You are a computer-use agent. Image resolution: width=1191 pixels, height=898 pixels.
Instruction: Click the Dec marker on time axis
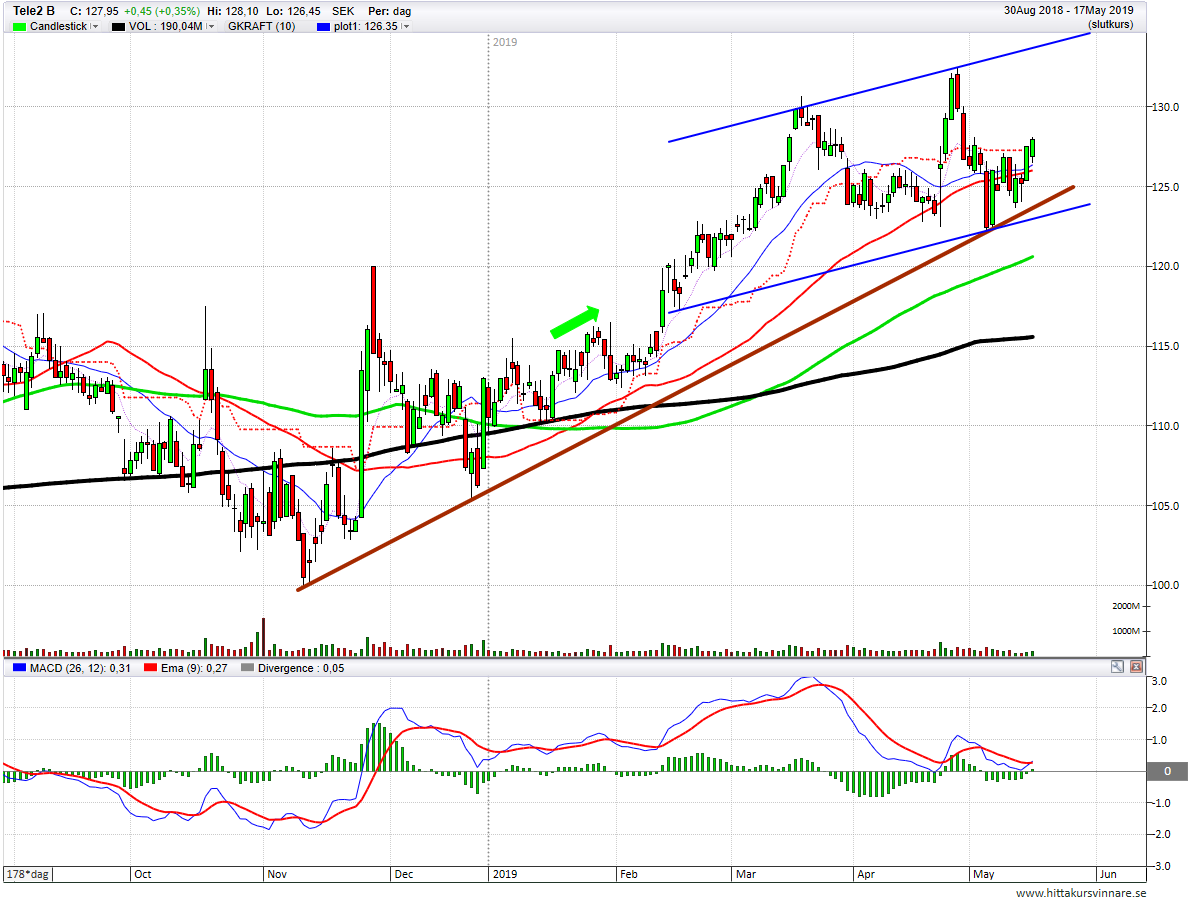[x=404, y=874]
